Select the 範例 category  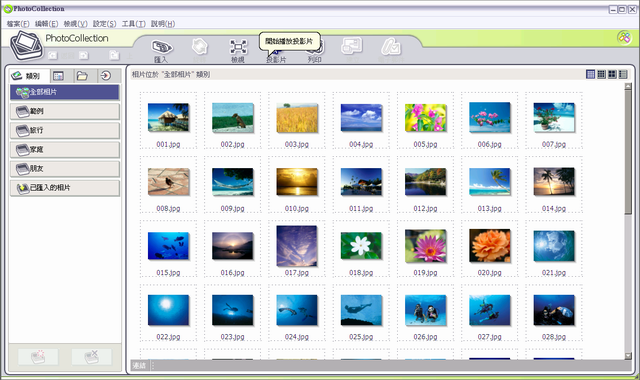[65, 111]
